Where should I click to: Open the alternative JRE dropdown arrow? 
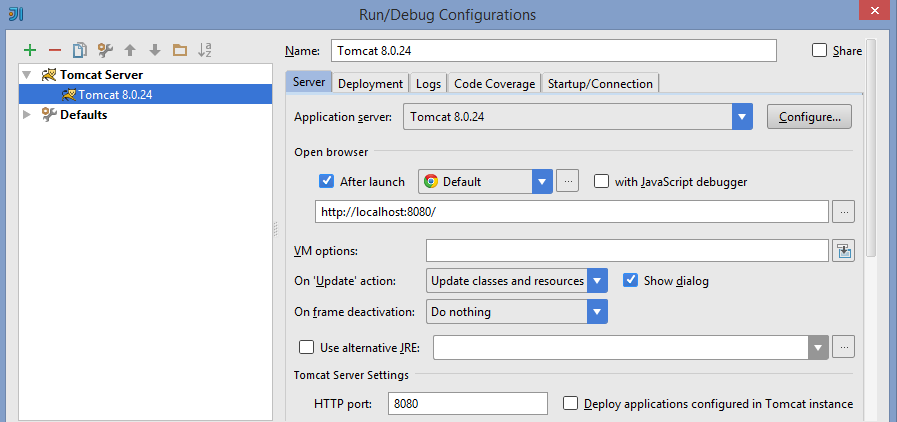[x=818, y=347]
